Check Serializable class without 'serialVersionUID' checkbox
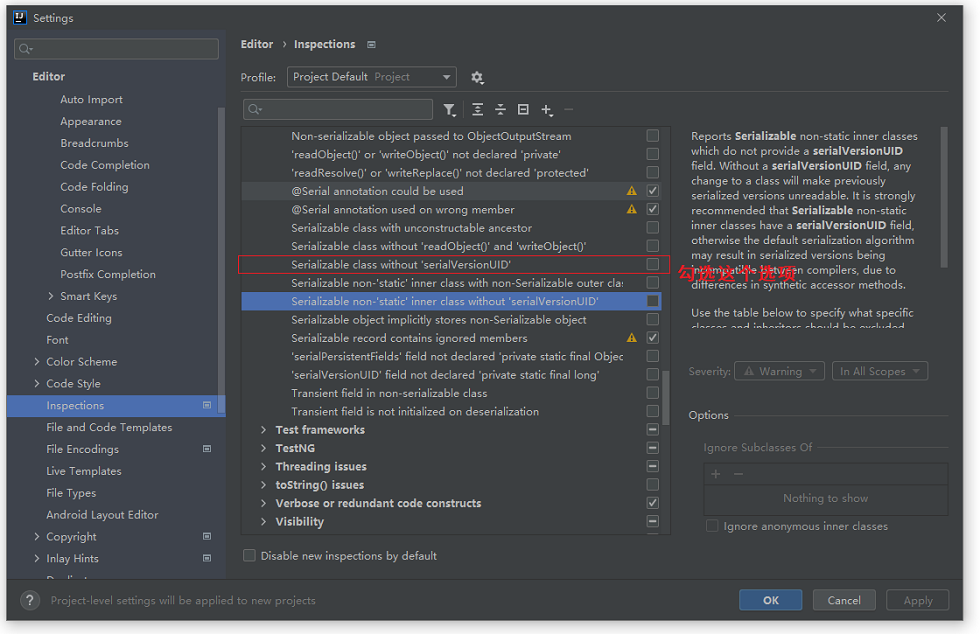980x634 pixels. pyautogui.click(x=652, y=264)
